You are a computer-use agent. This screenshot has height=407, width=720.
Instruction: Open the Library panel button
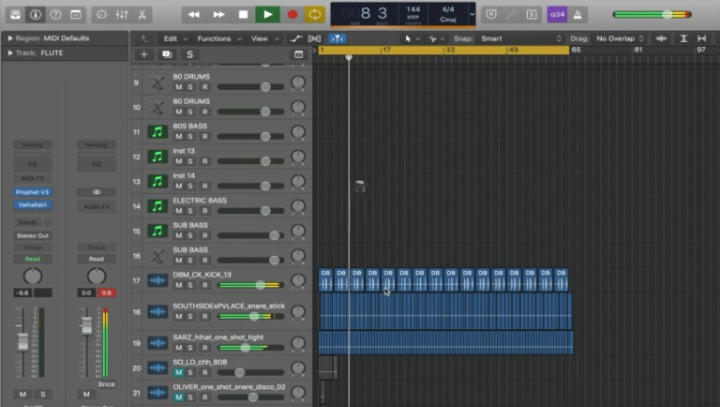tap(15, 15)
